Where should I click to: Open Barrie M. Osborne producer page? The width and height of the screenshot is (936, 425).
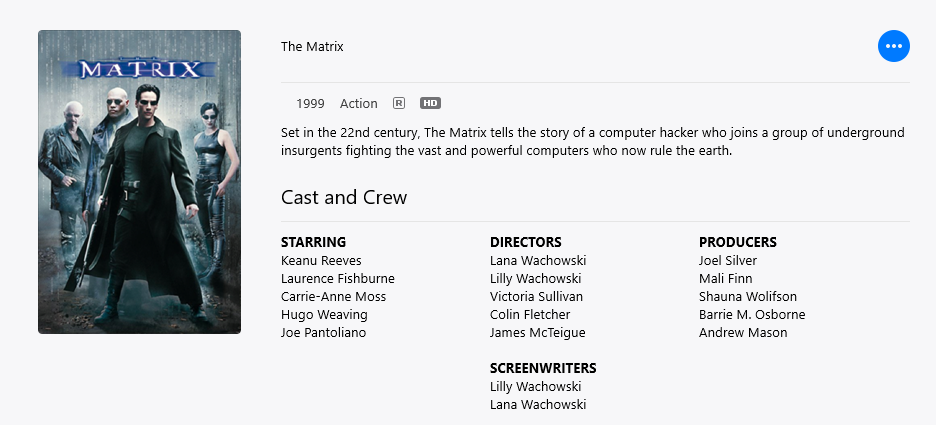pyautogui.click(x=752, y=315)
